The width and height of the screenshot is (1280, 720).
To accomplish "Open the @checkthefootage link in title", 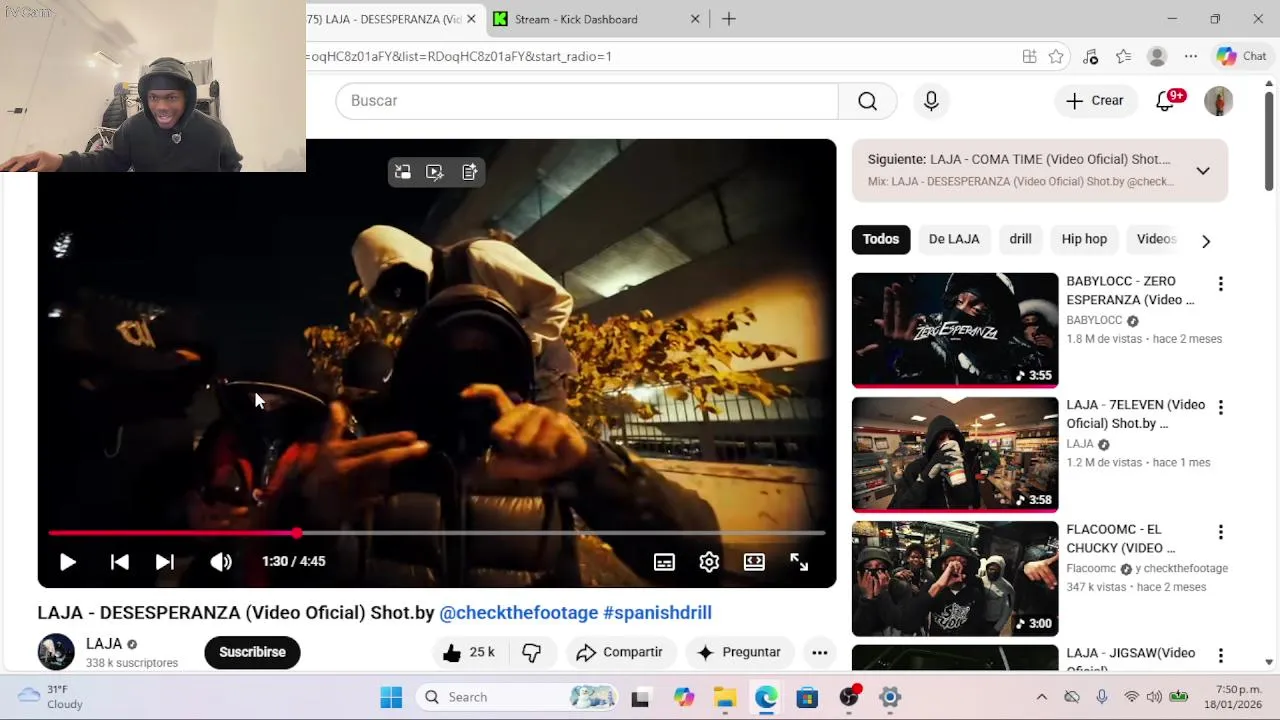I will [519, 613].
